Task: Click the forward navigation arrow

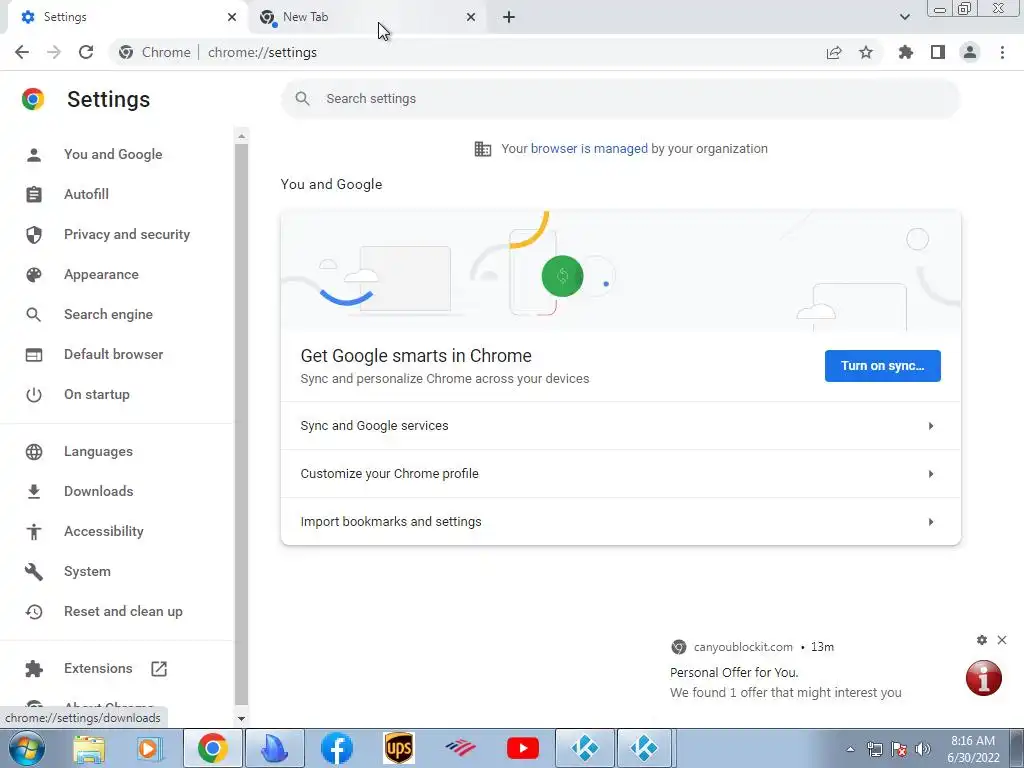Action: pos(54,52)
